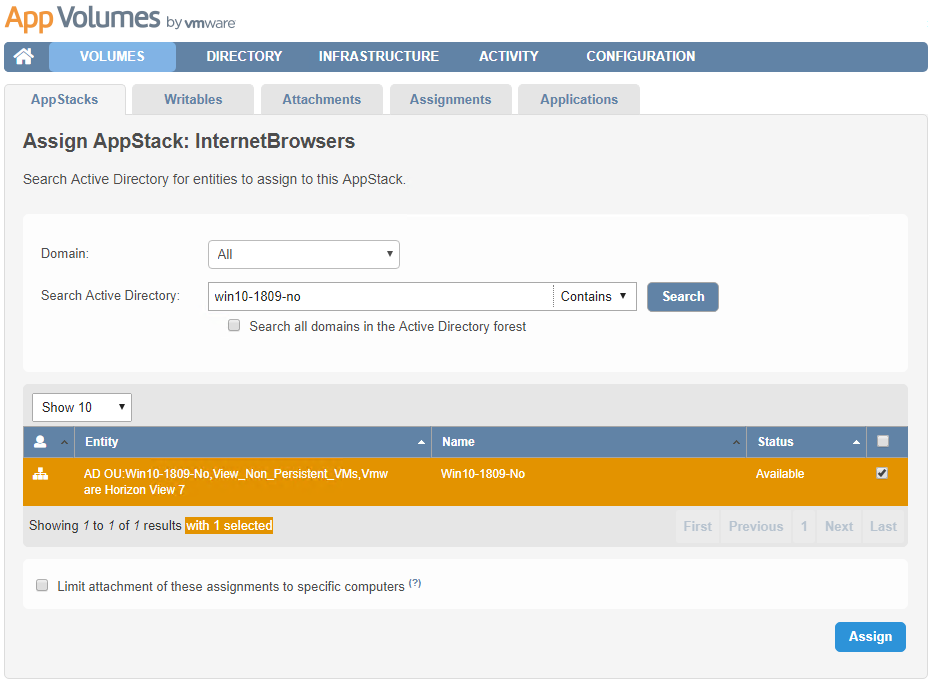Open the Contains filter dropdown
932x683 pixels.
594,296
